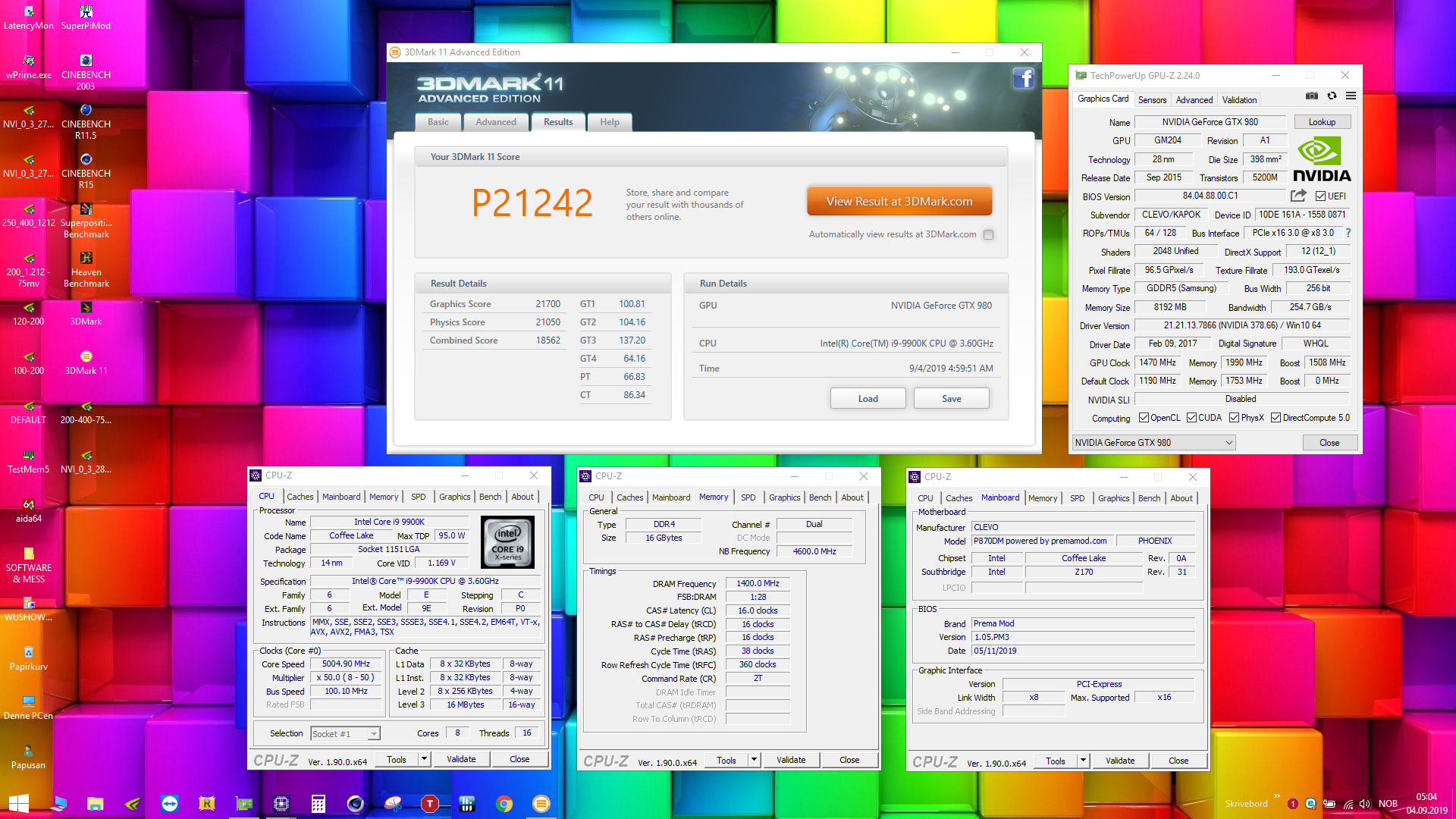
Task: Expand Tools dropdown arrow in CPU-Z CPU window
Action: pyautogui.click(x=424, y=759)
